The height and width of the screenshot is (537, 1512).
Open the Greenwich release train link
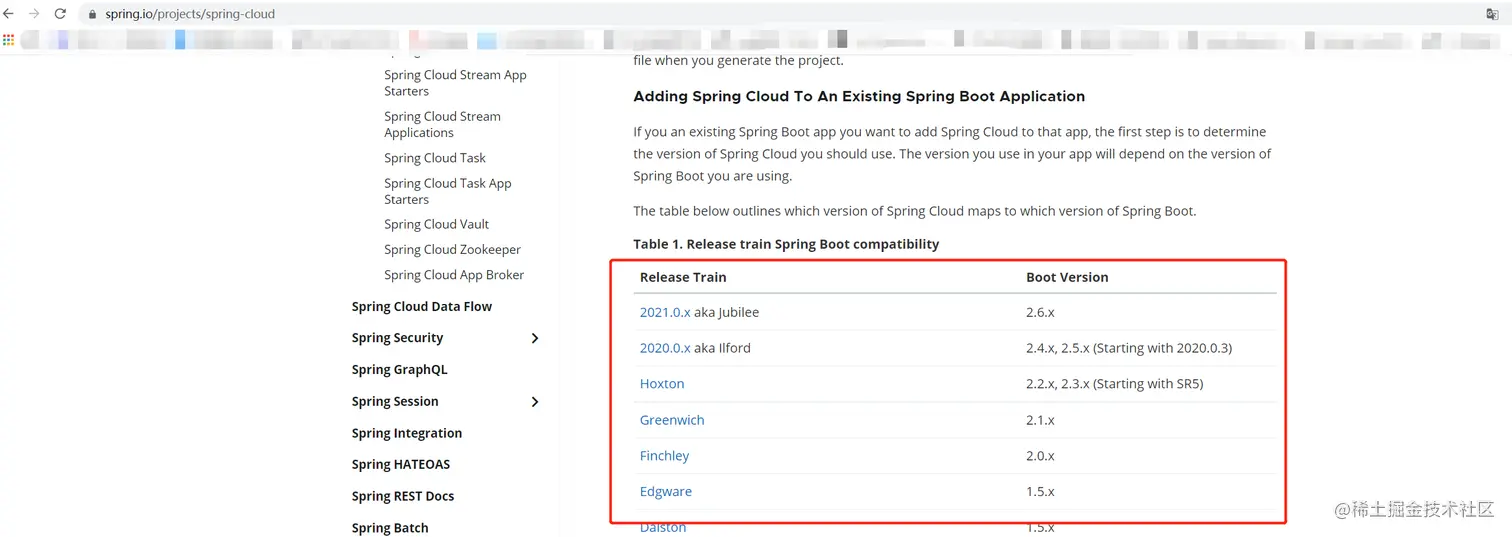[672, 420]
